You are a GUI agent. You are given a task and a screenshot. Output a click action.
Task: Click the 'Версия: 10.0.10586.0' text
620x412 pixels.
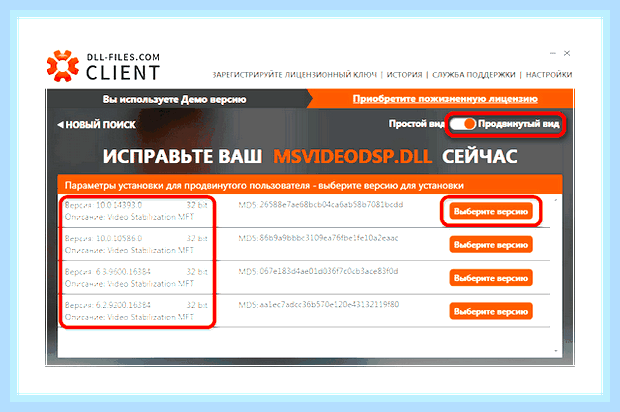(x=104, y=238)
